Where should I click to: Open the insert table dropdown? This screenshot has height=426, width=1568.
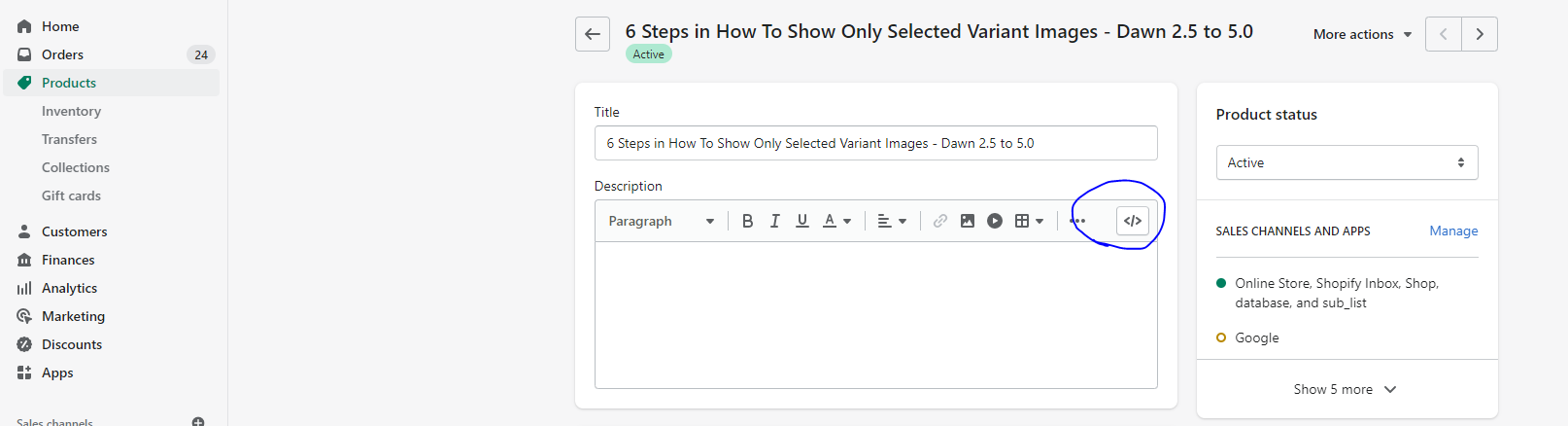pyautogui.click(x=1029, y=221)
